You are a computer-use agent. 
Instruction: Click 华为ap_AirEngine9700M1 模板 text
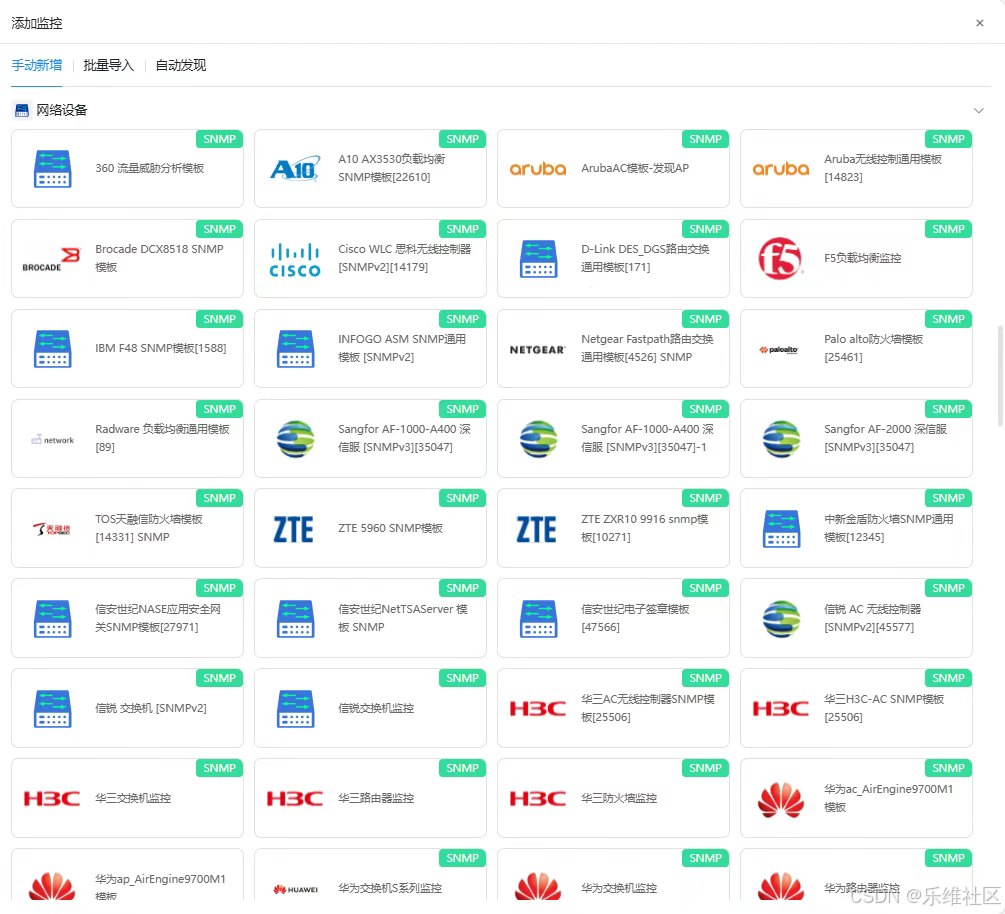160,887
